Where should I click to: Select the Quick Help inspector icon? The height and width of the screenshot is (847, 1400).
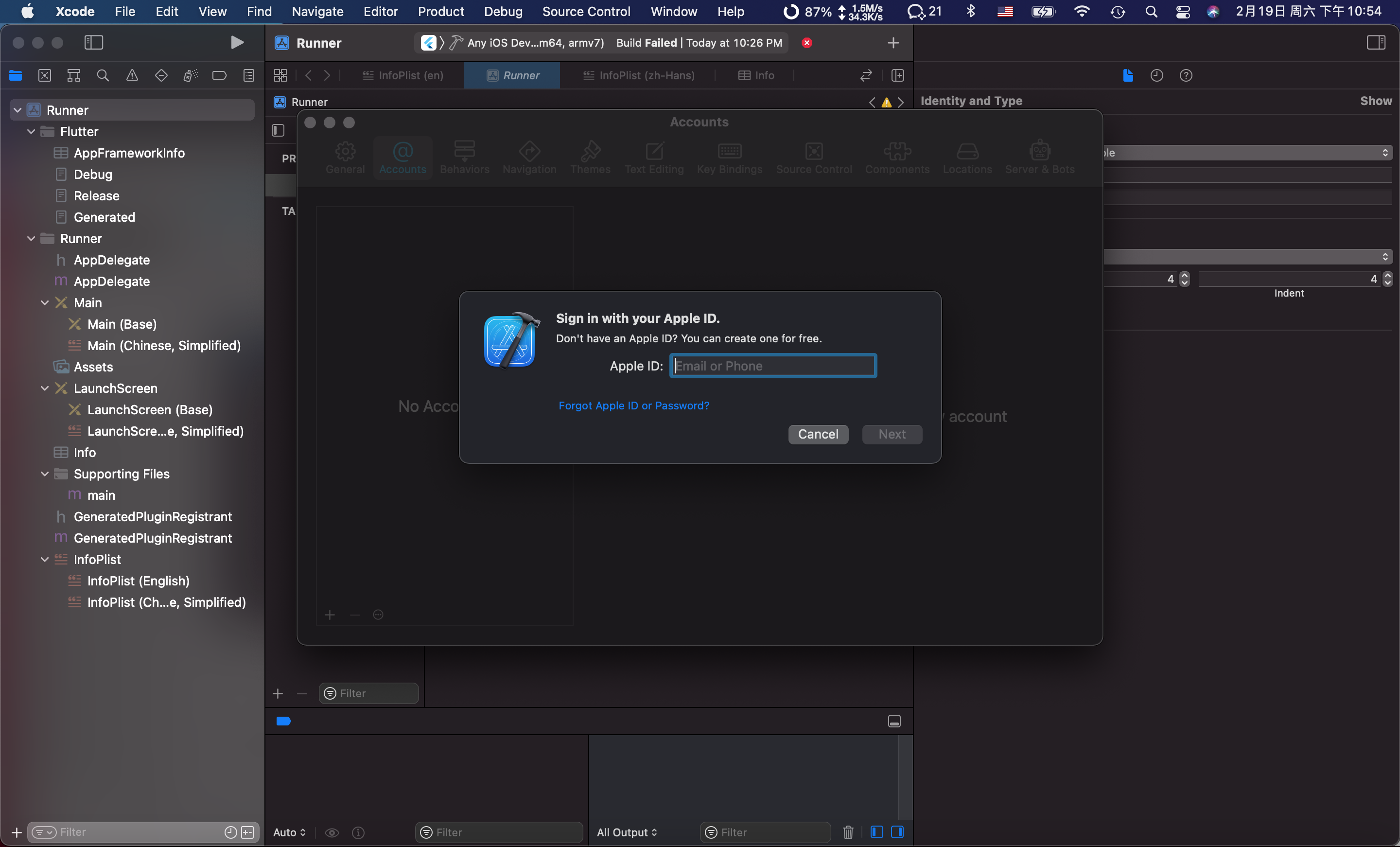(1186, 75)
